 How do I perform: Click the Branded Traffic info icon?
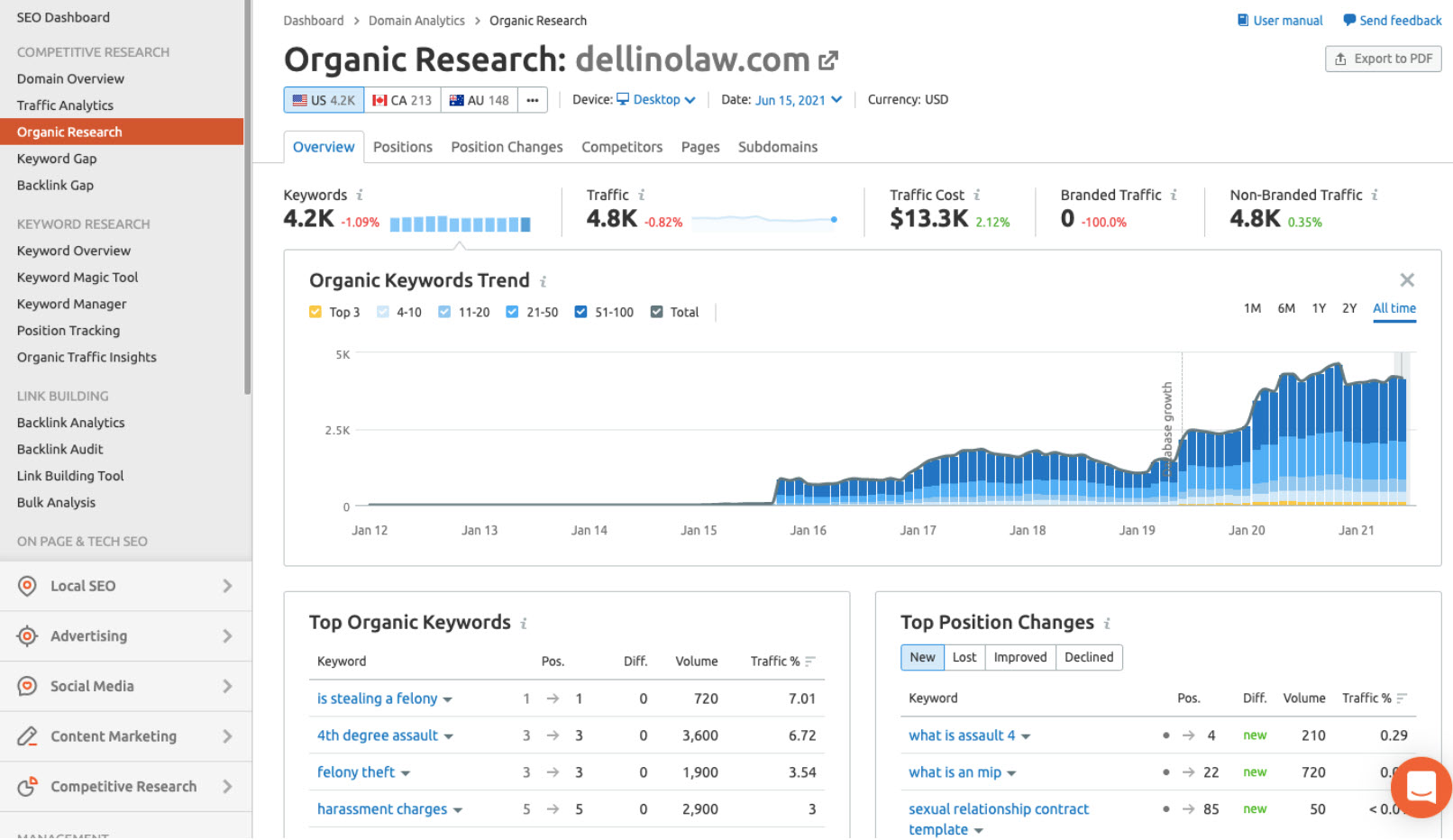pyautogui.click(x=1174, y=195)
